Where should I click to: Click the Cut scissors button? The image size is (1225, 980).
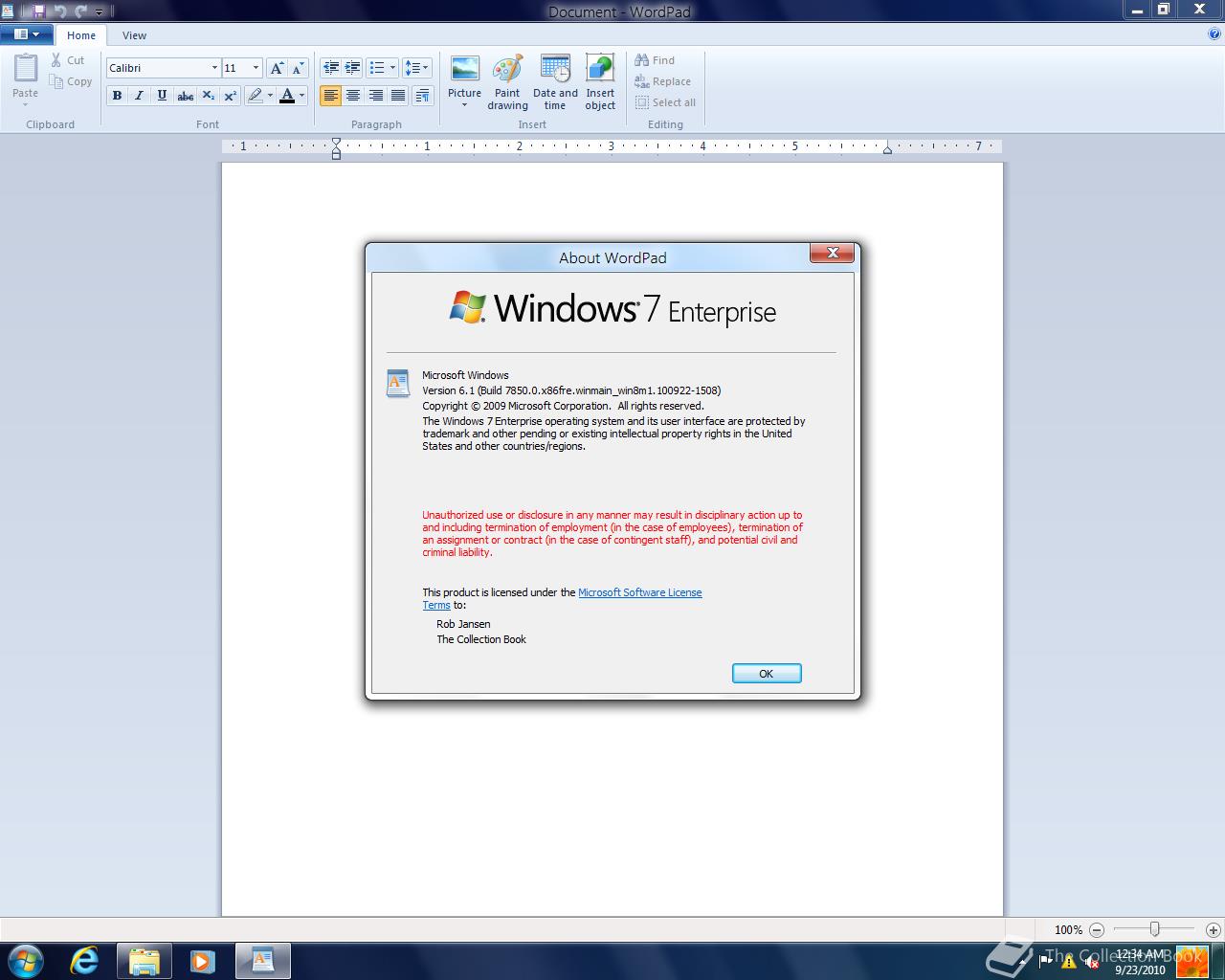pos(68,60)
